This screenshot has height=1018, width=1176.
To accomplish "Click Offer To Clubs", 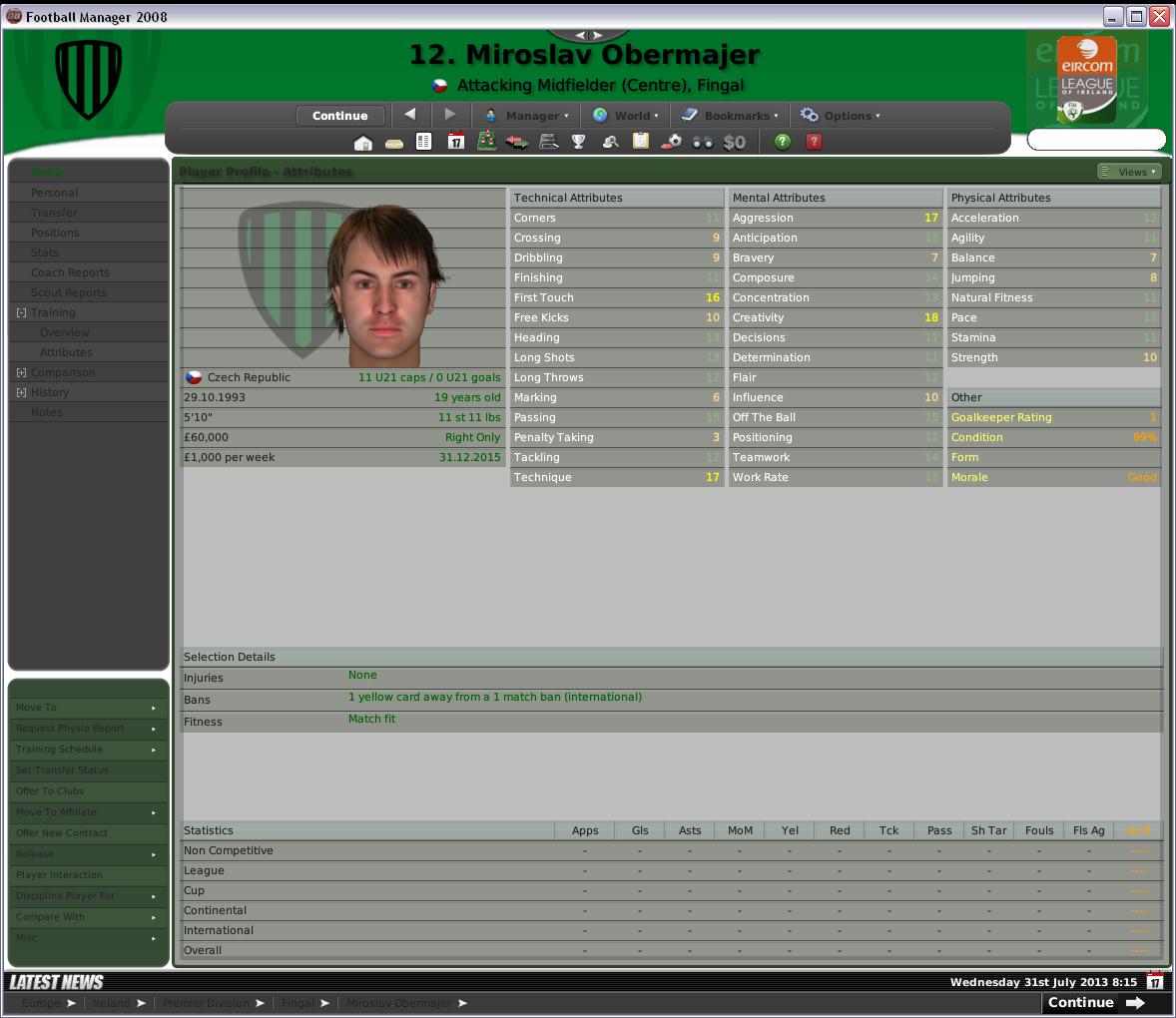I will click(x=88, y=790).
